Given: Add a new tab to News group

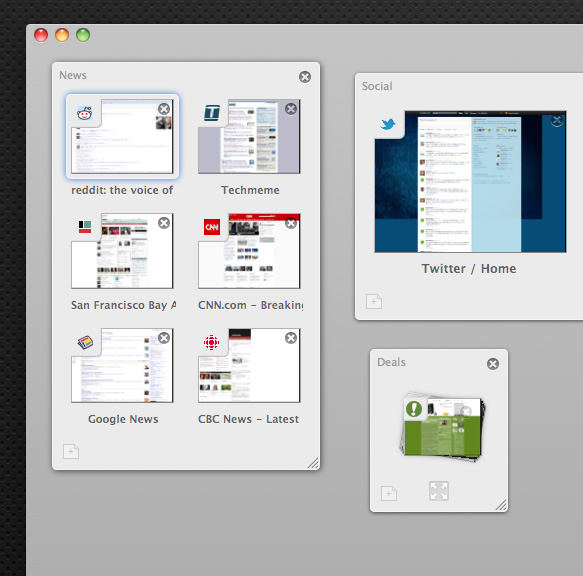Looking at the screenshot, I should (71, 451).
